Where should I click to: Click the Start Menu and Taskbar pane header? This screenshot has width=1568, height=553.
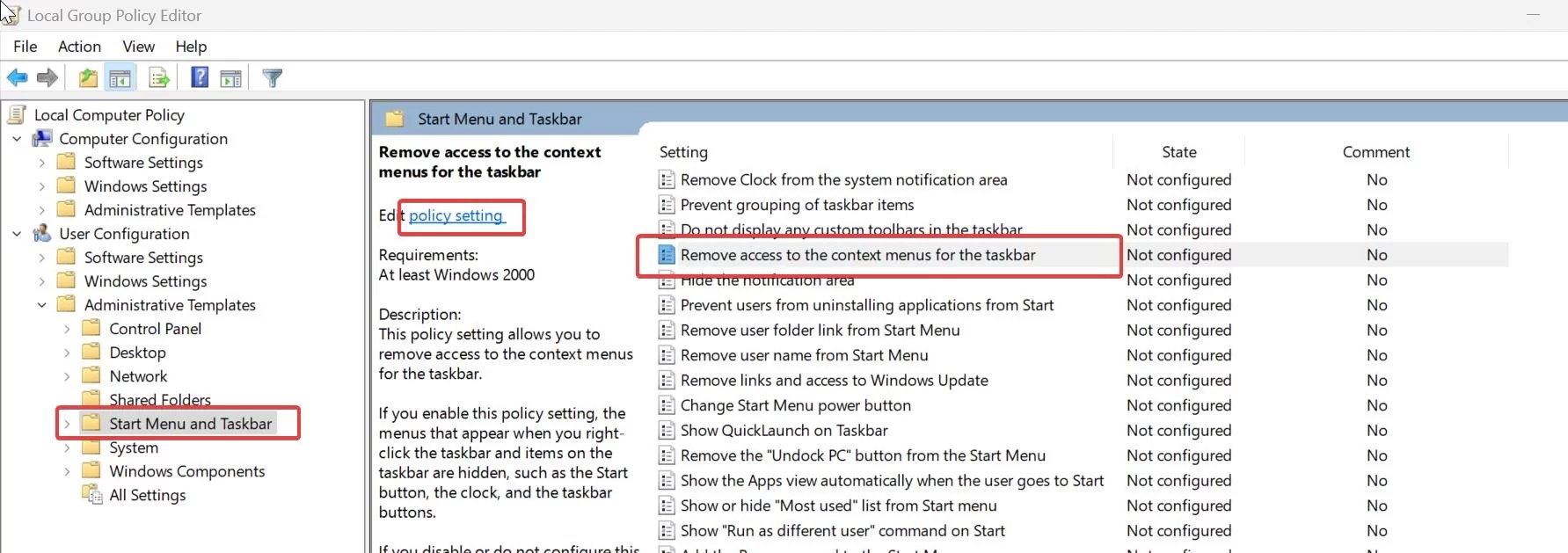click(x=500, y=119)
